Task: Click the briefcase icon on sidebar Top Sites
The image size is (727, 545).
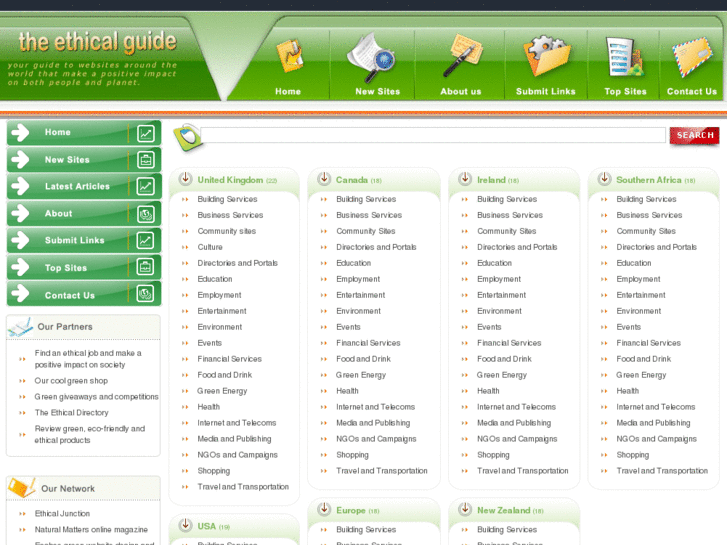Action: [x=146, y=267]
